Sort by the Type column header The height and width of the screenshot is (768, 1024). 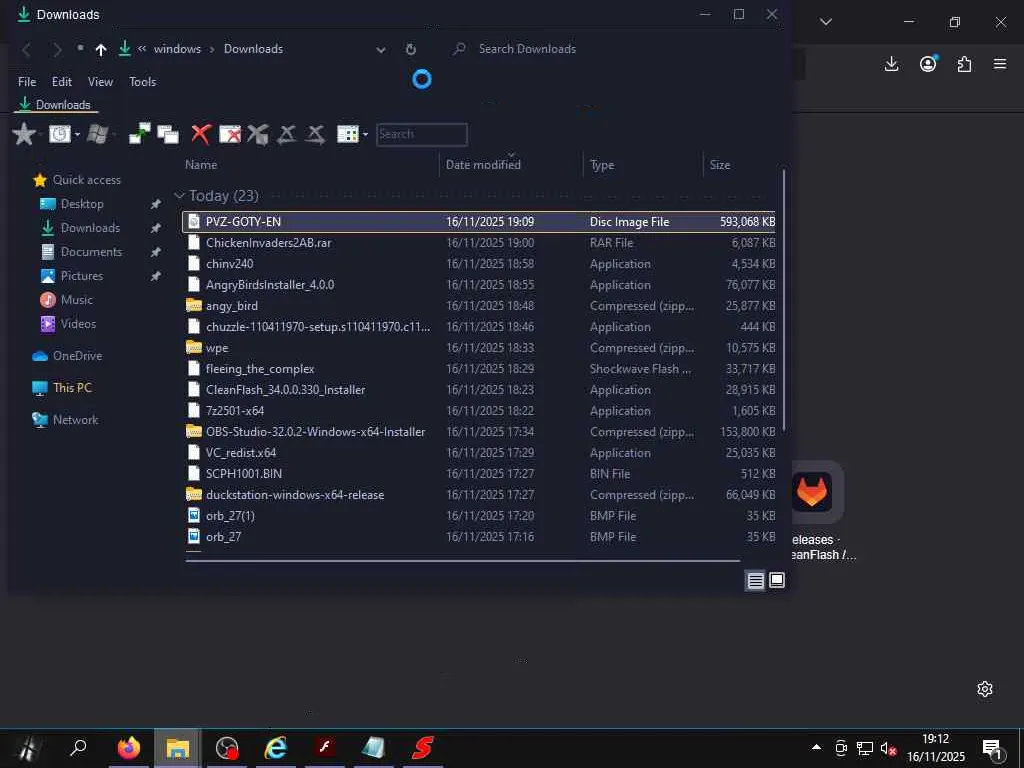pos(601,165)
